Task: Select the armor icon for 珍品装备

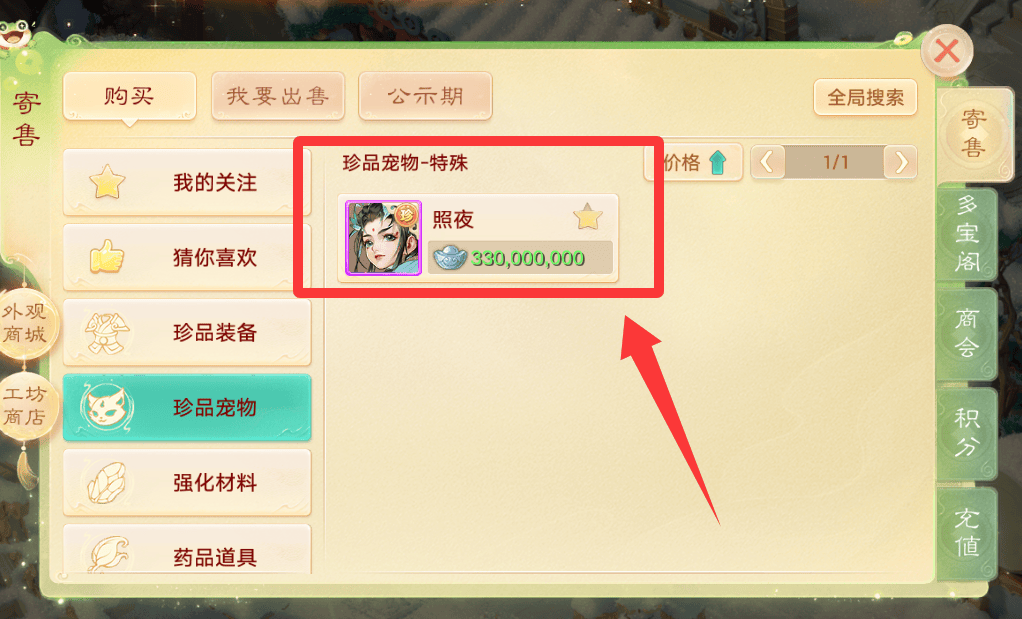Action: click(106, 332)
